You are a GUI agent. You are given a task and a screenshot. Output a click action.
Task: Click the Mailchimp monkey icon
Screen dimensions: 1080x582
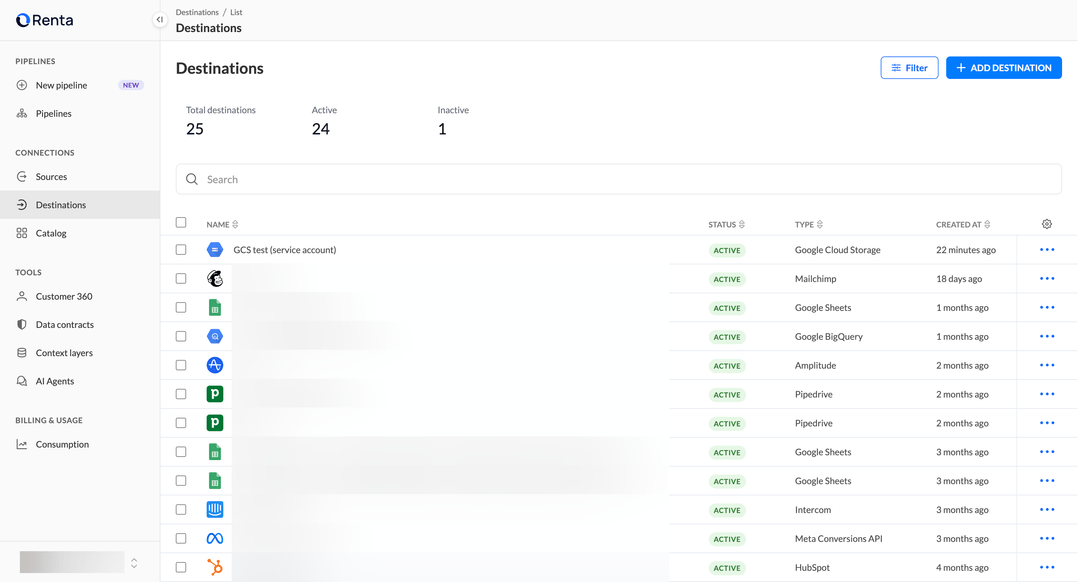tap(215, 279)
